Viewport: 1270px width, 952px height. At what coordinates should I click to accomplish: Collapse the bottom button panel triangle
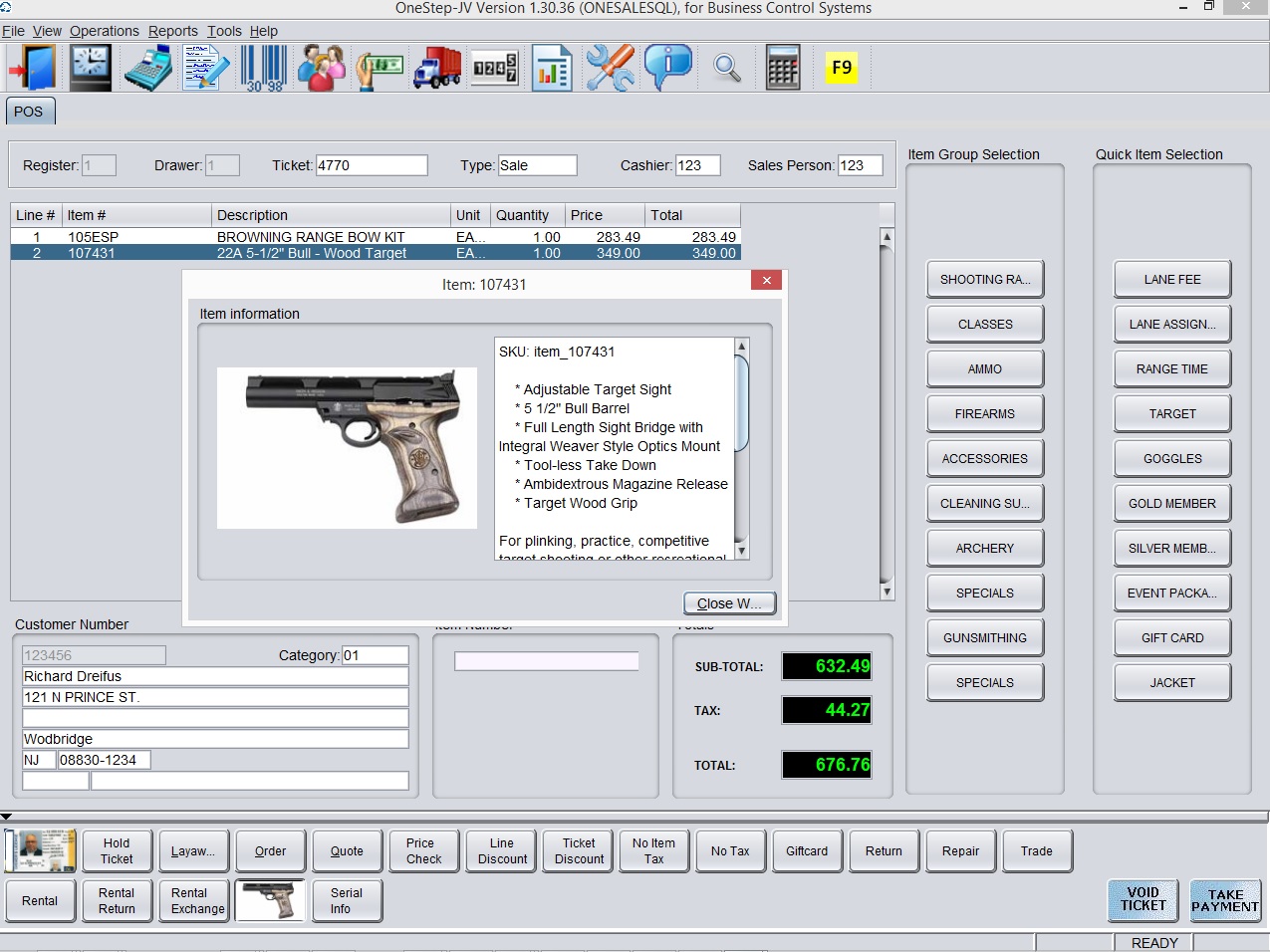tap(7, 818)
